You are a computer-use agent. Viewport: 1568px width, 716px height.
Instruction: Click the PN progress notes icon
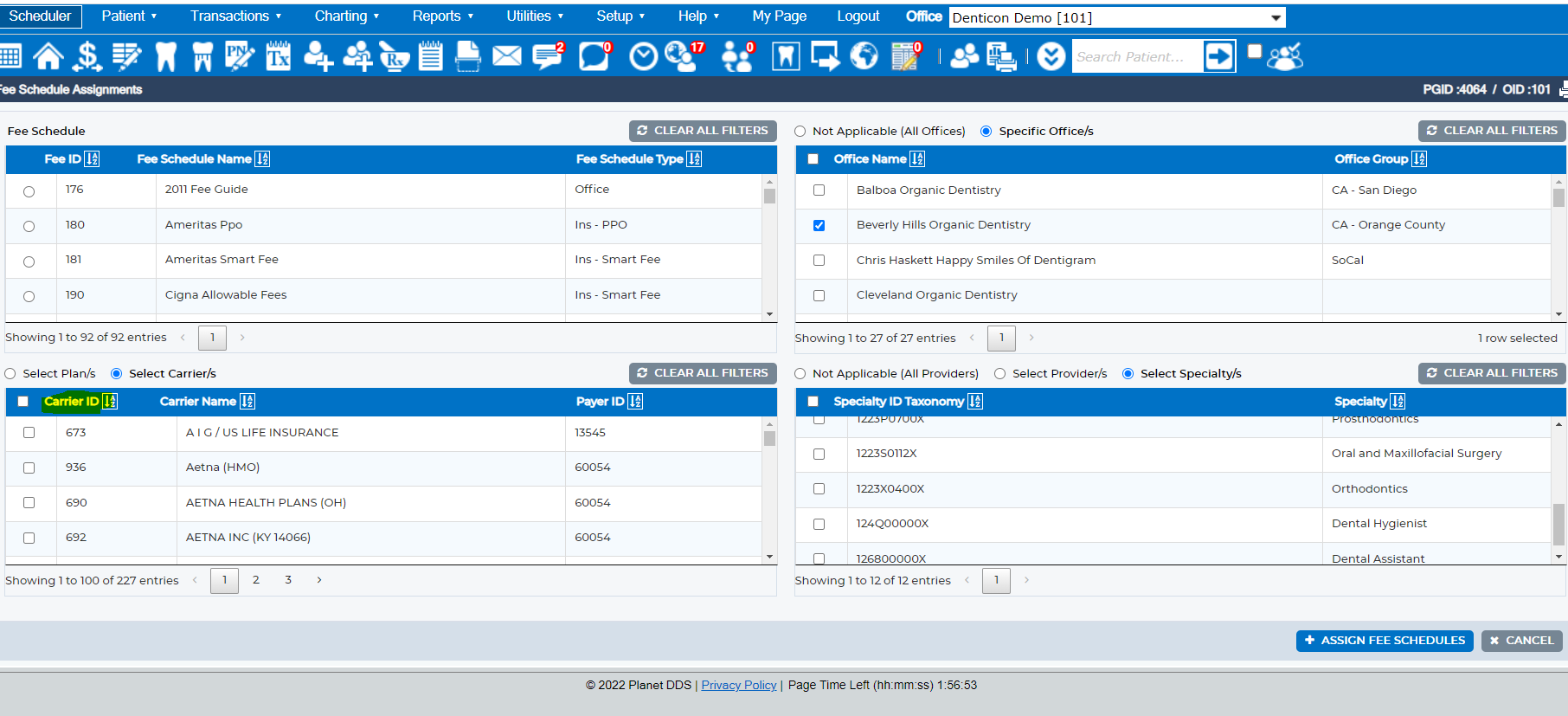coord(240,56)
